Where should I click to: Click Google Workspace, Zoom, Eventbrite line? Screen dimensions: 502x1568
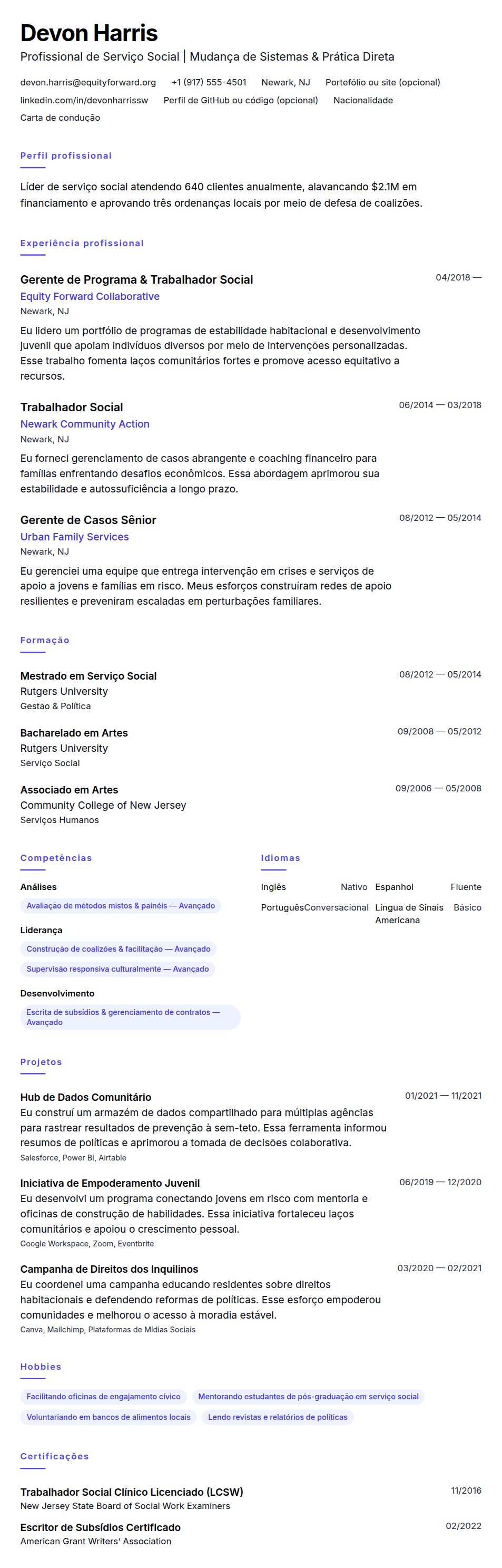87,1244
